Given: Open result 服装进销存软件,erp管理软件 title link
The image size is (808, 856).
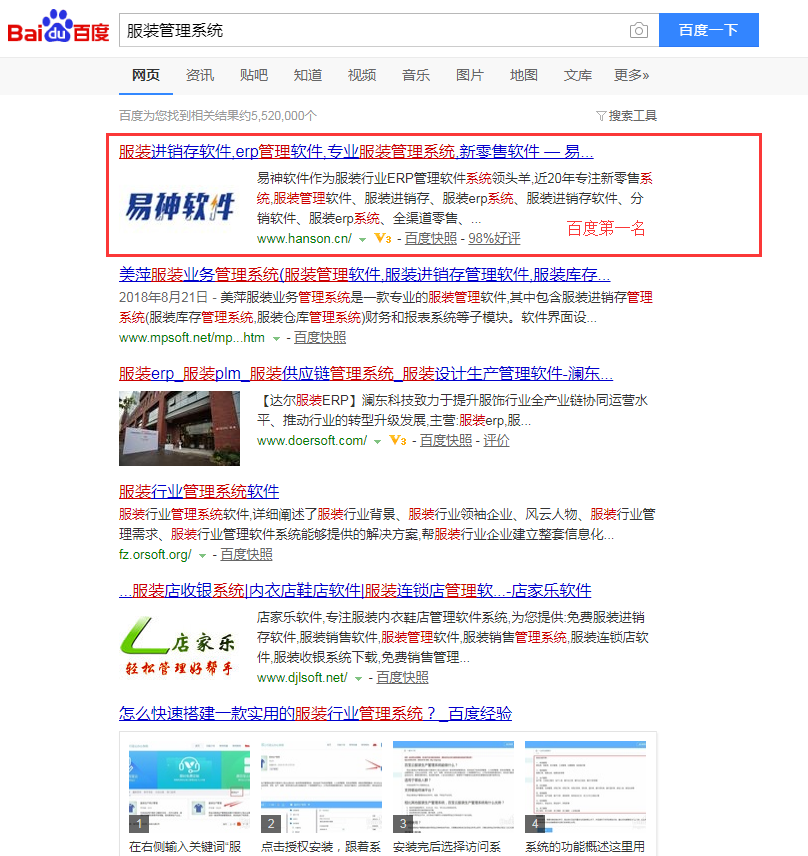Looking at the screenshot, I should click(356, 151).
